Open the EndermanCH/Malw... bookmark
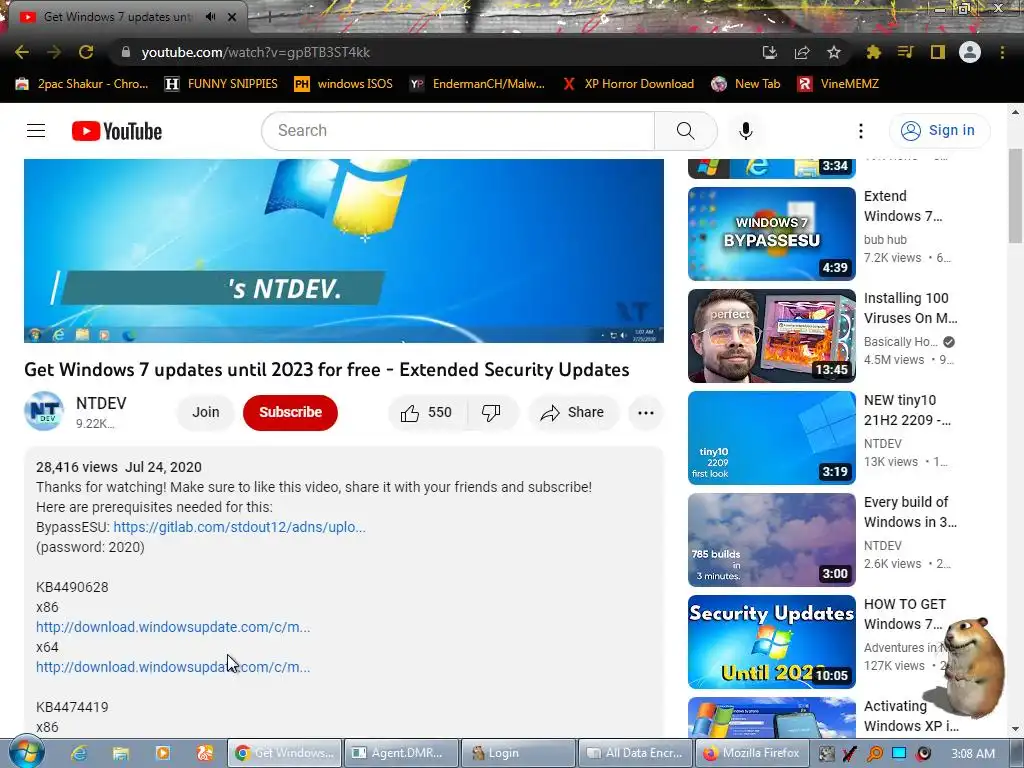This screenshot has height=768, width=1024. pos(477,84)
